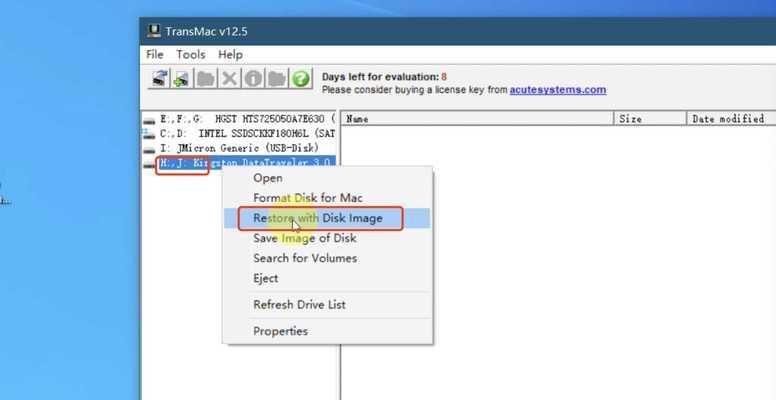Click the drive icon beside Kingston DataTraveler
This screenshot has height=400, width=776.
click(x=149, y=165)
